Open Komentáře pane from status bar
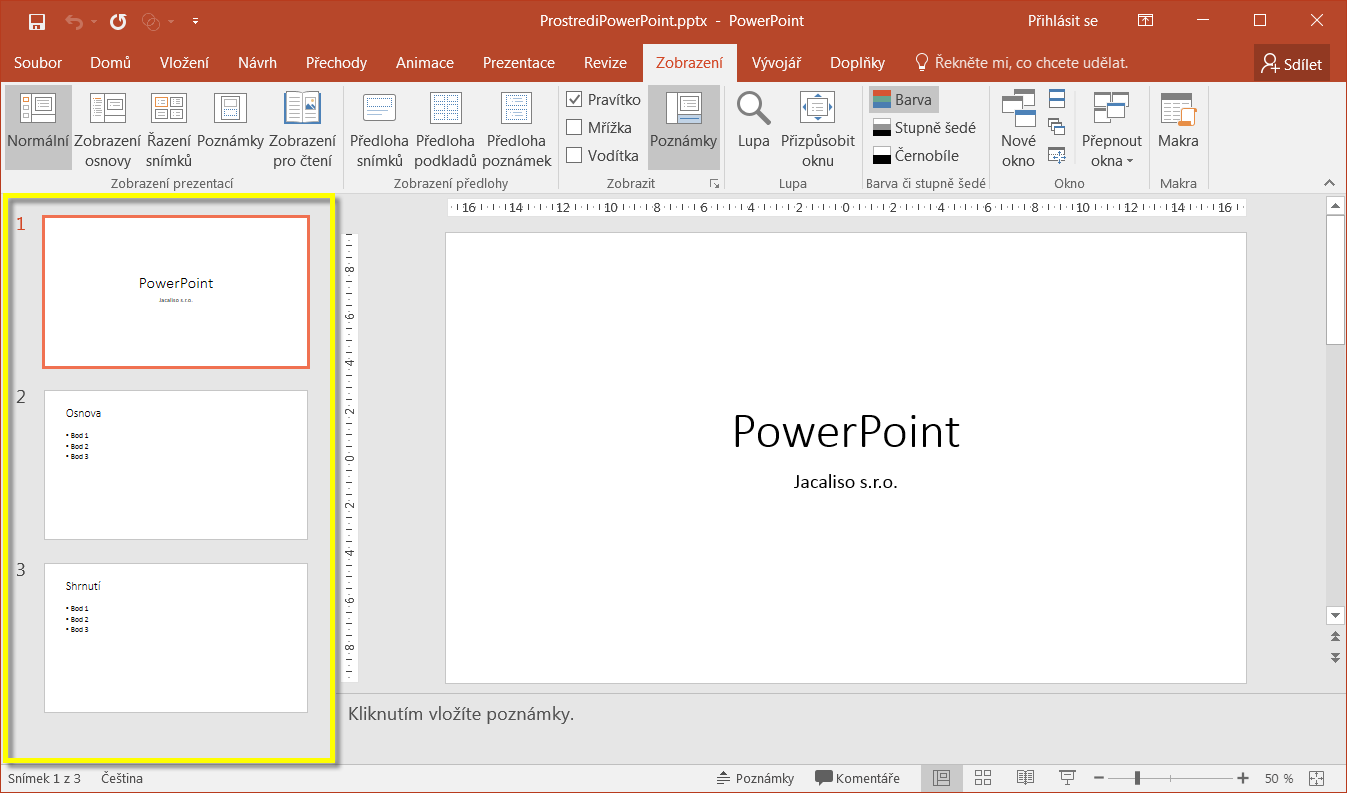1347x793 pixels. point(857,778)
